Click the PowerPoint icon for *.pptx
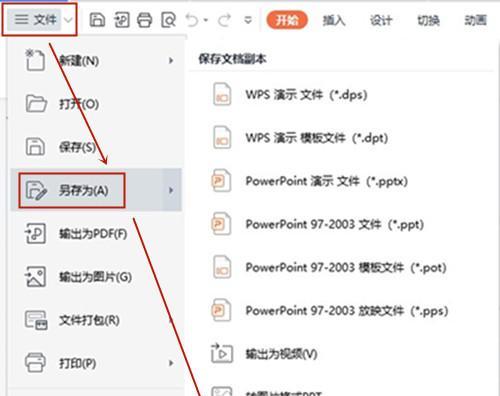The height and width of the screenshot is (396, 500). pyautogui.click(x=221, y=181)
